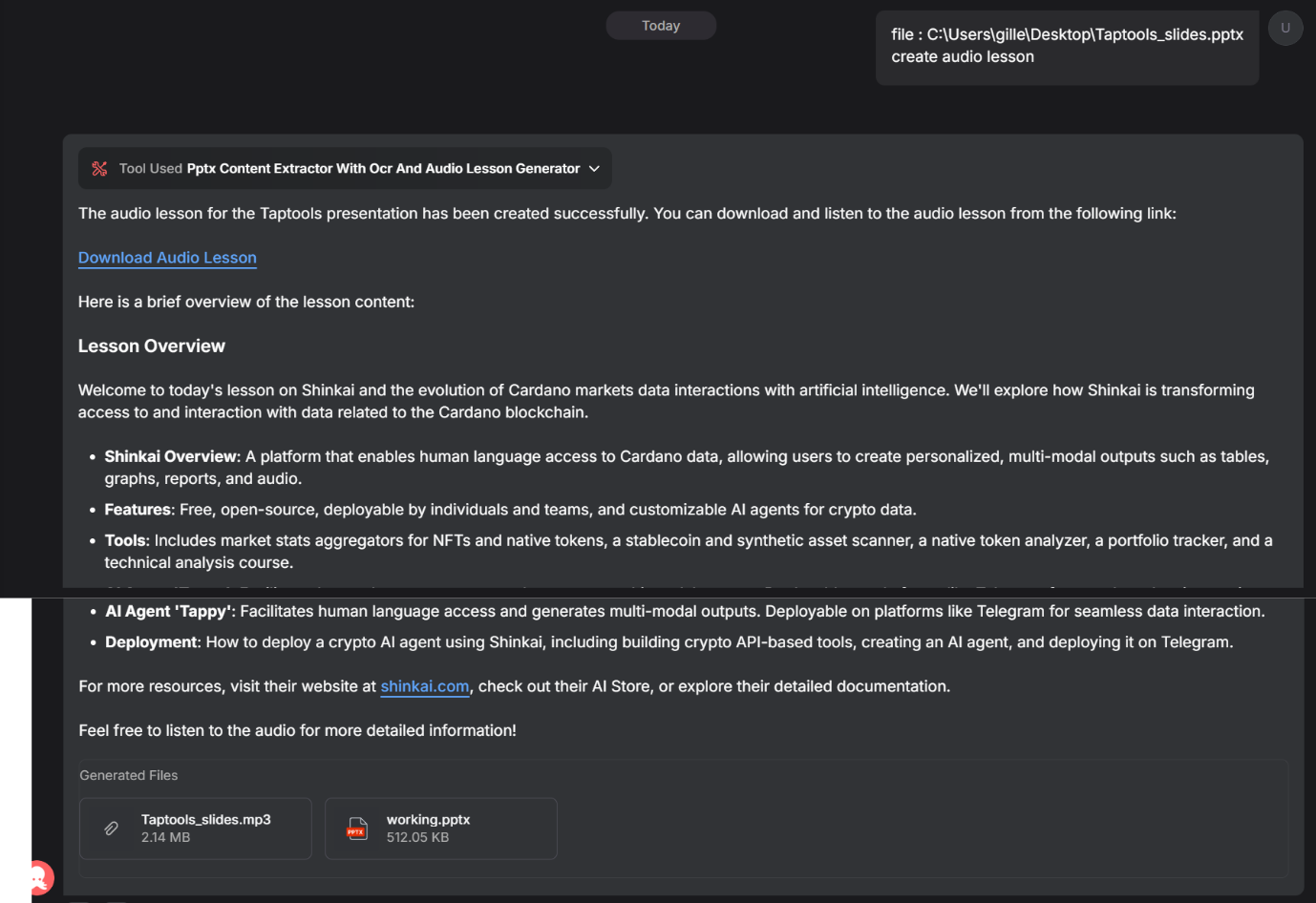Click the Deployment bullet point text

pyautogui.click(x=669, y=642)
